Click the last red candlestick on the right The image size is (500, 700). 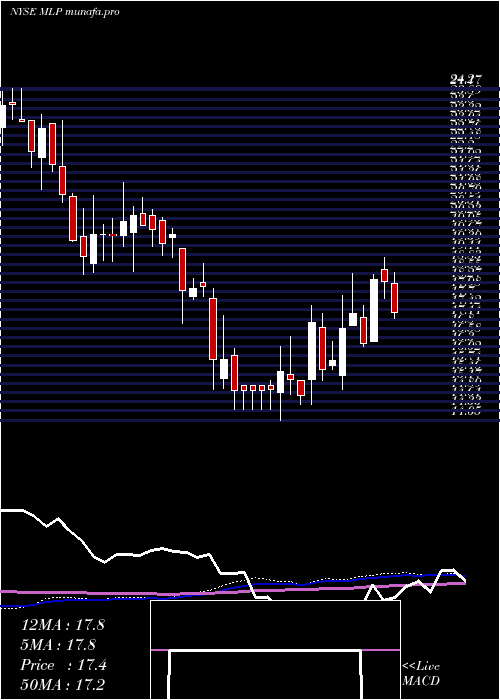coord(395,298)
